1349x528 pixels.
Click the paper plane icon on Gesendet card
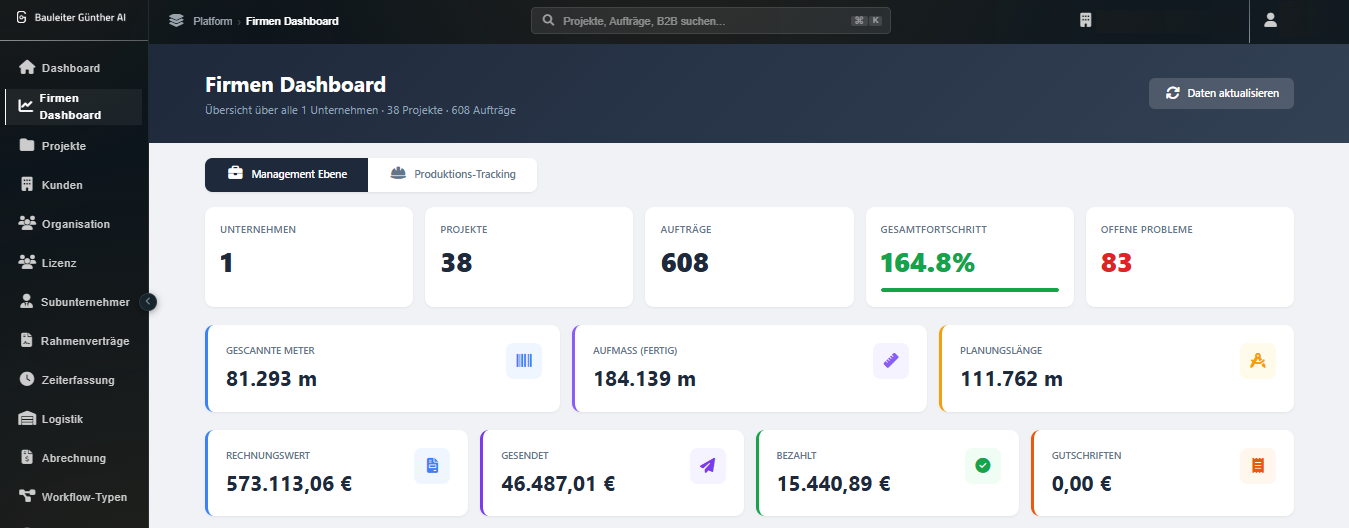pos(708,466)
